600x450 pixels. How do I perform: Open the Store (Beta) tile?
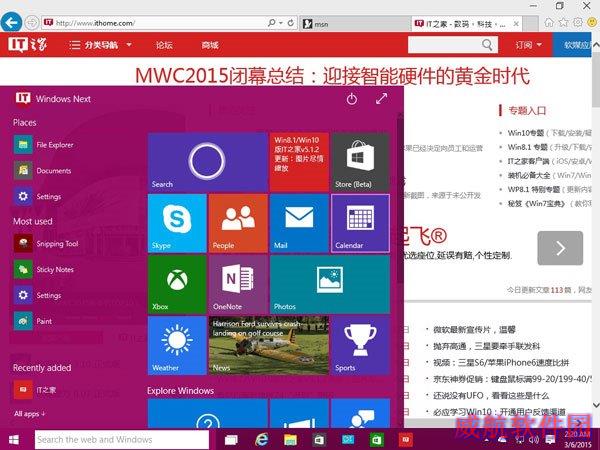[x=360, y=161]
